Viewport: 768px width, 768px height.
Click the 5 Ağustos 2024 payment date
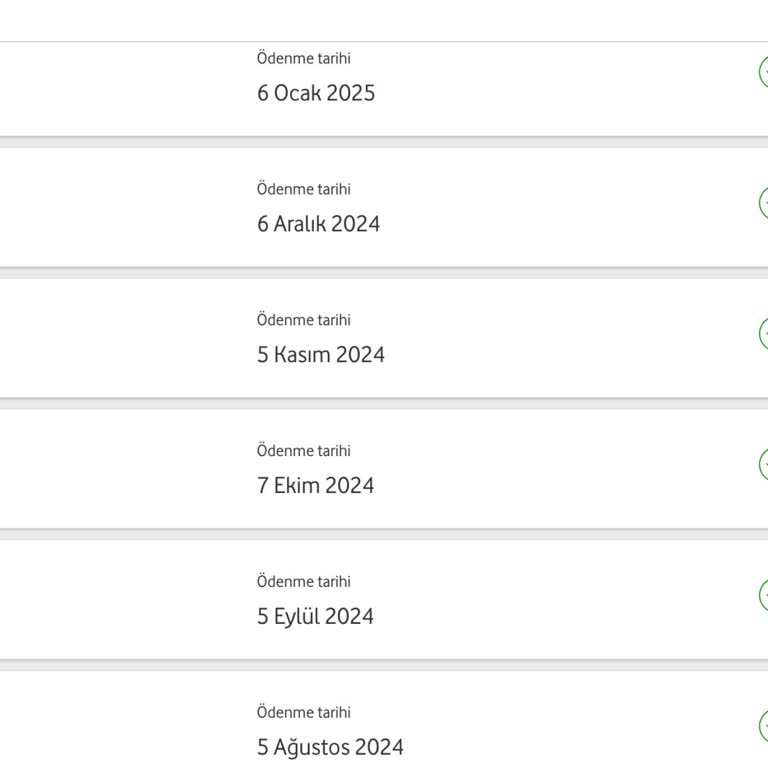[x=330, y=748]
